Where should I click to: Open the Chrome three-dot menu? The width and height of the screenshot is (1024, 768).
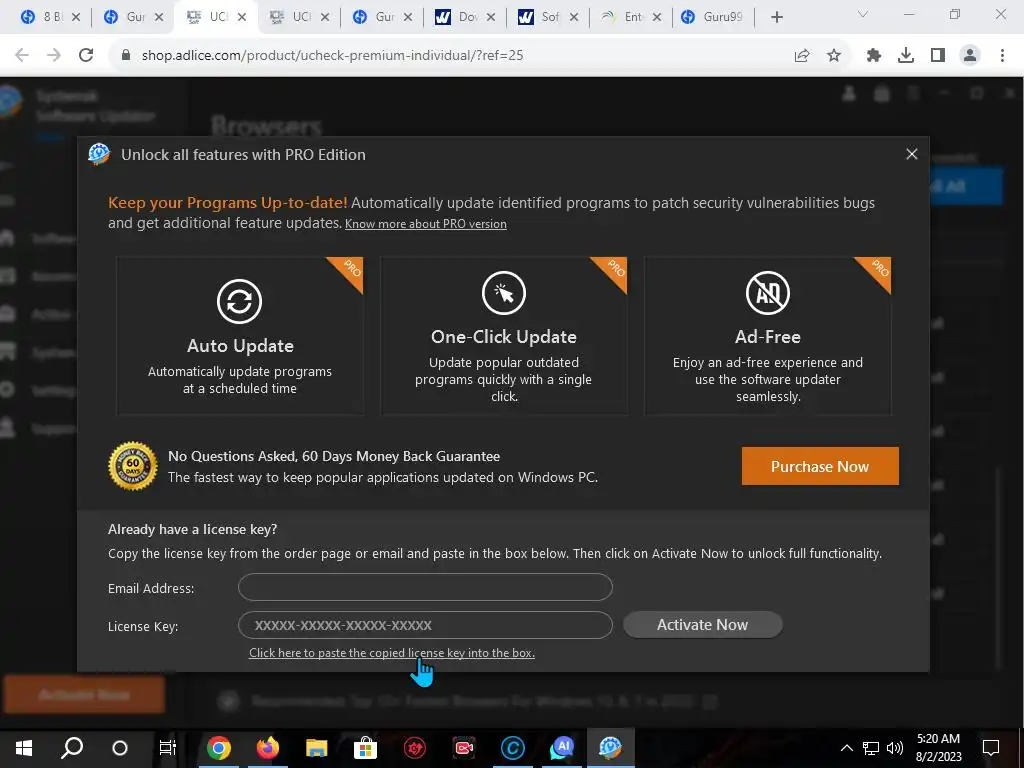tap(1002, 56)
